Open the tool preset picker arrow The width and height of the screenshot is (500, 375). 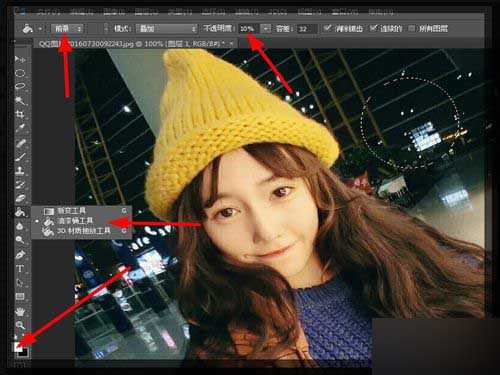40,29
